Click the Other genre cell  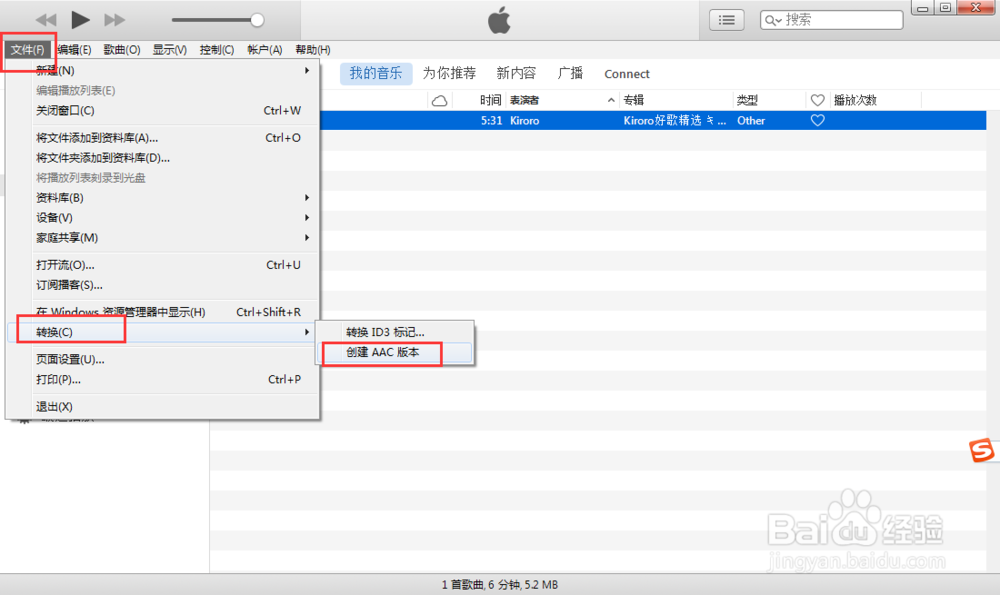751,121
